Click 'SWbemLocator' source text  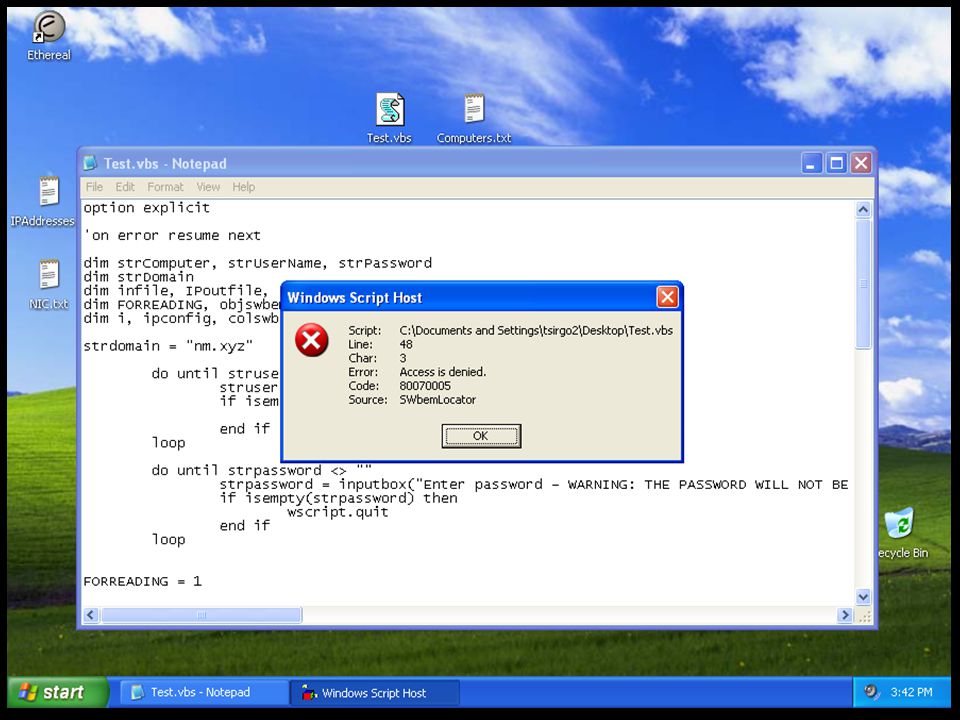pyautogui.click(x=438, y=400)
